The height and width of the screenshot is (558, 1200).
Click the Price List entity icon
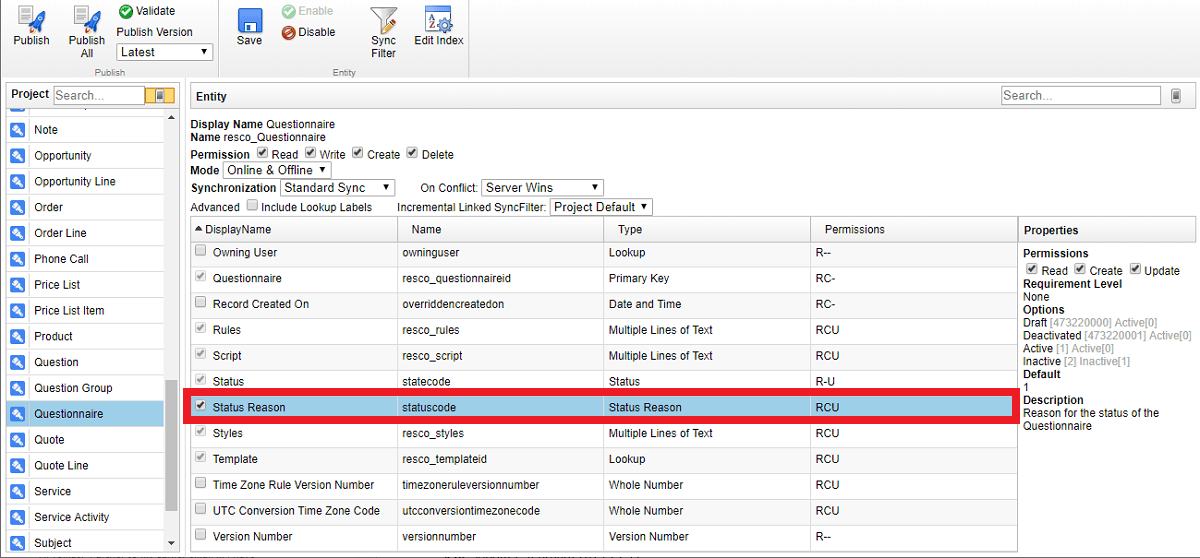point(18,285)
